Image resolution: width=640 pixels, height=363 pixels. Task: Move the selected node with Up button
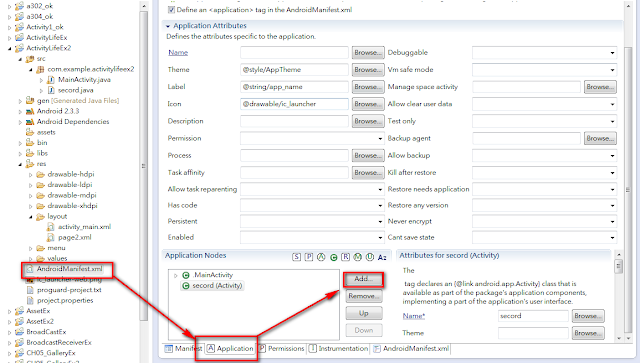point(364,313)
